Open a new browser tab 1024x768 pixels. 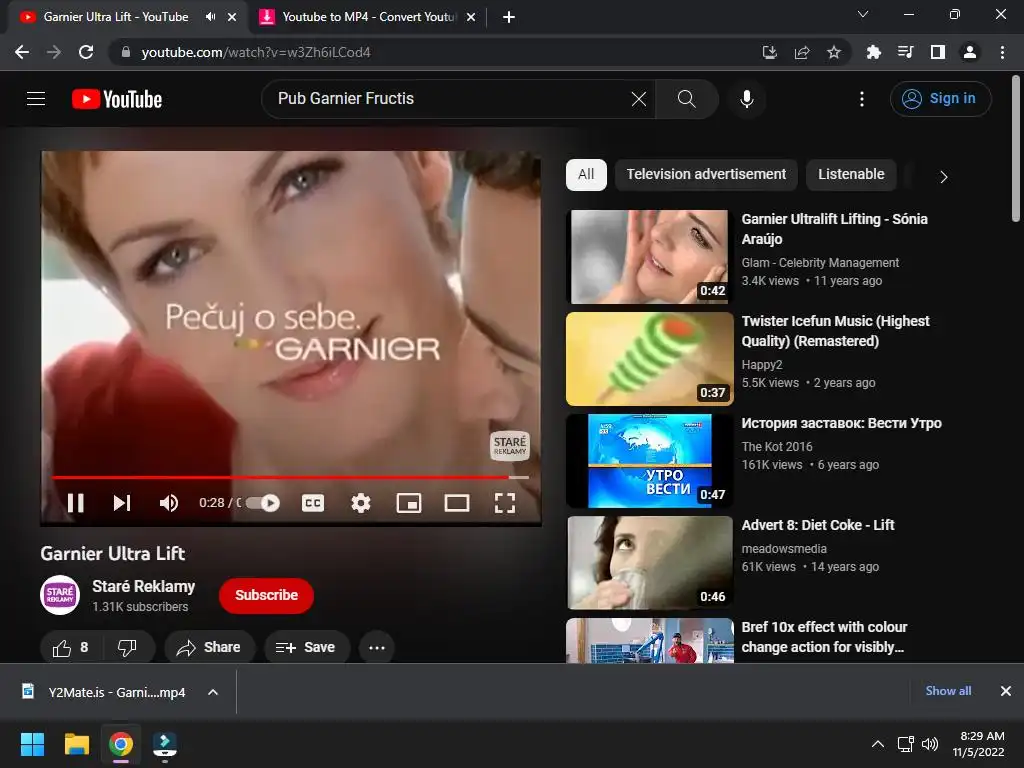click(x=509, y=17)
